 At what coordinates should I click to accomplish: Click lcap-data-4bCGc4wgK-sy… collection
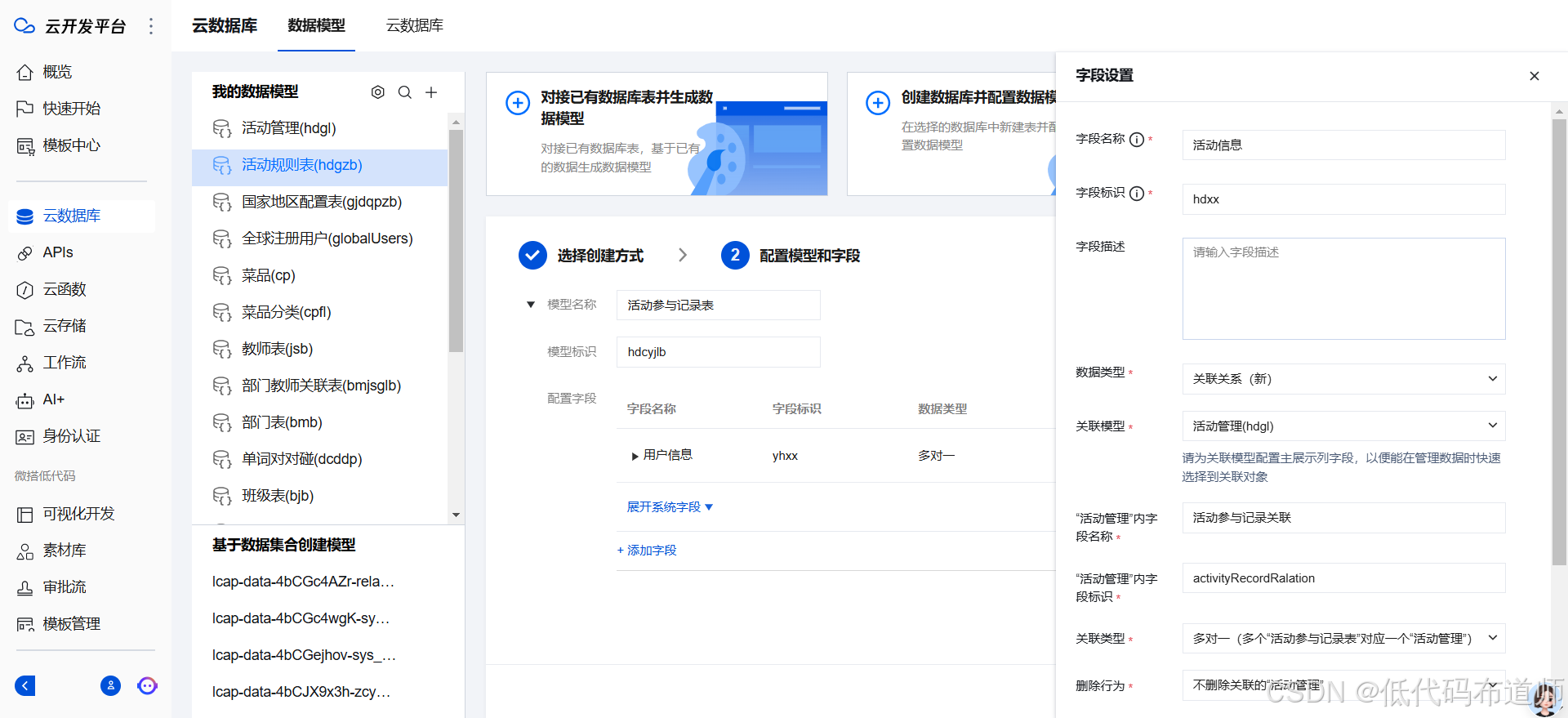tap(301, 618)
